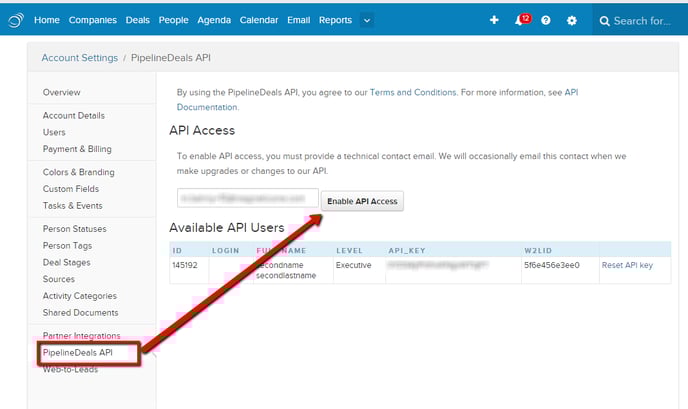Viewport: 688px width, 409px height.
Task: Open API Documentation link
Action: 207,107
